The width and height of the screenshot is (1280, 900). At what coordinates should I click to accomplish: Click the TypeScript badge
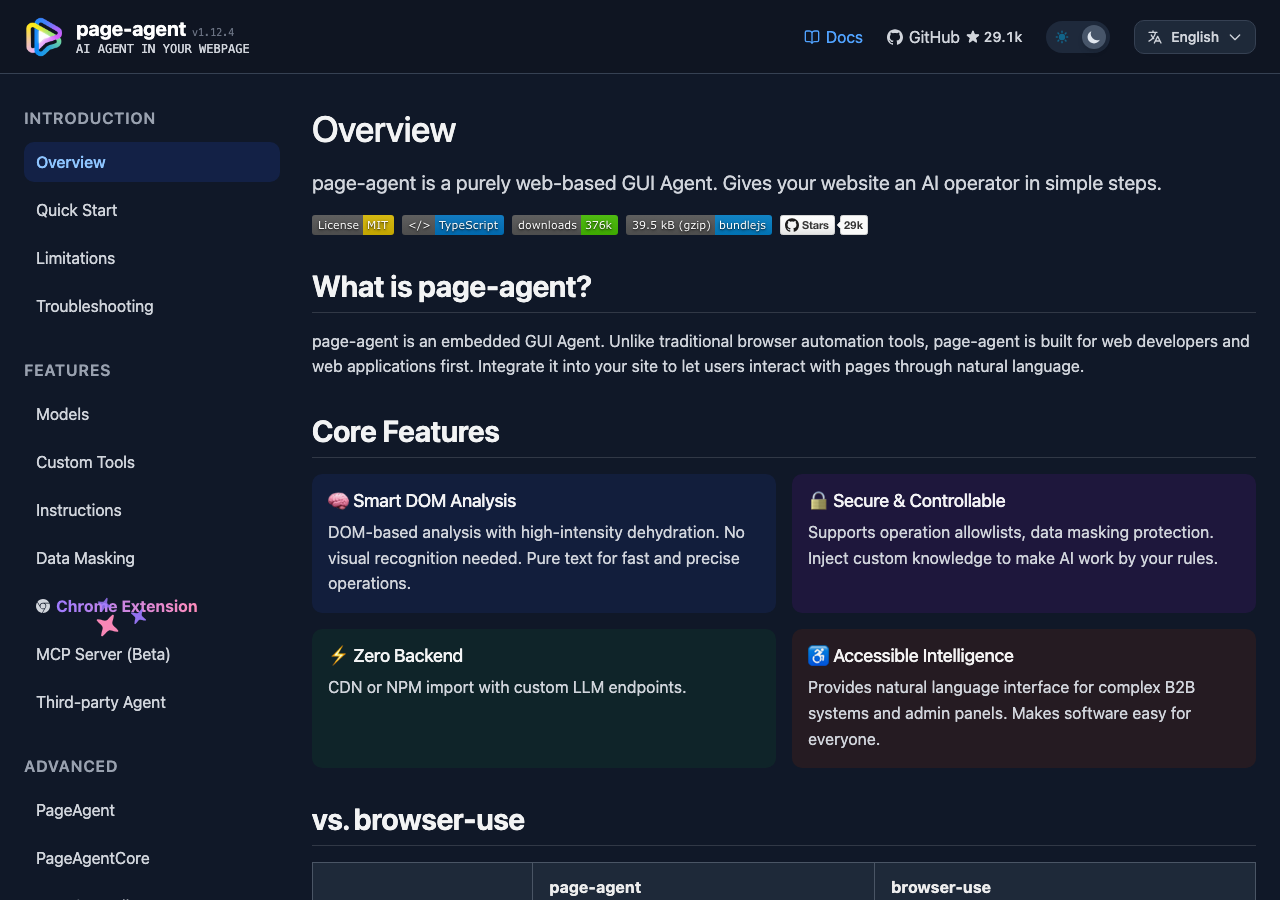click(453, 225)
